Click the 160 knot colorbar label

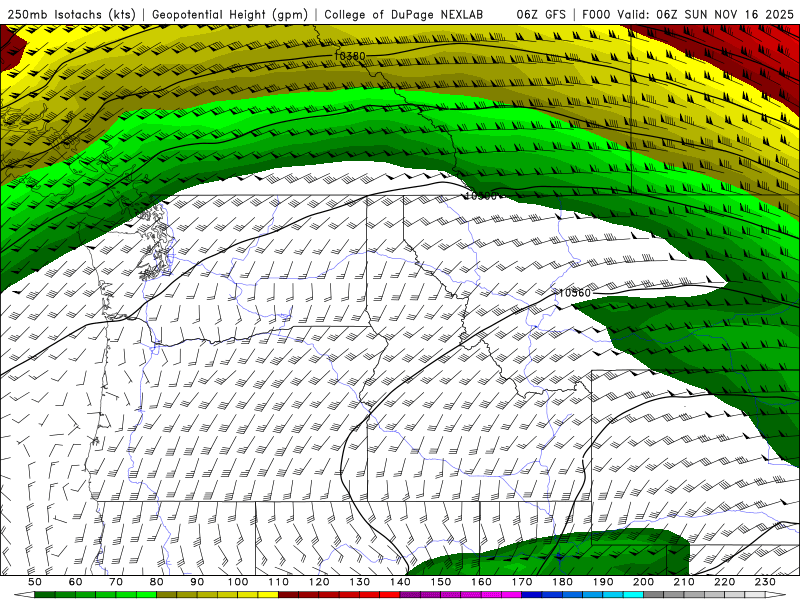click(482, 582)
